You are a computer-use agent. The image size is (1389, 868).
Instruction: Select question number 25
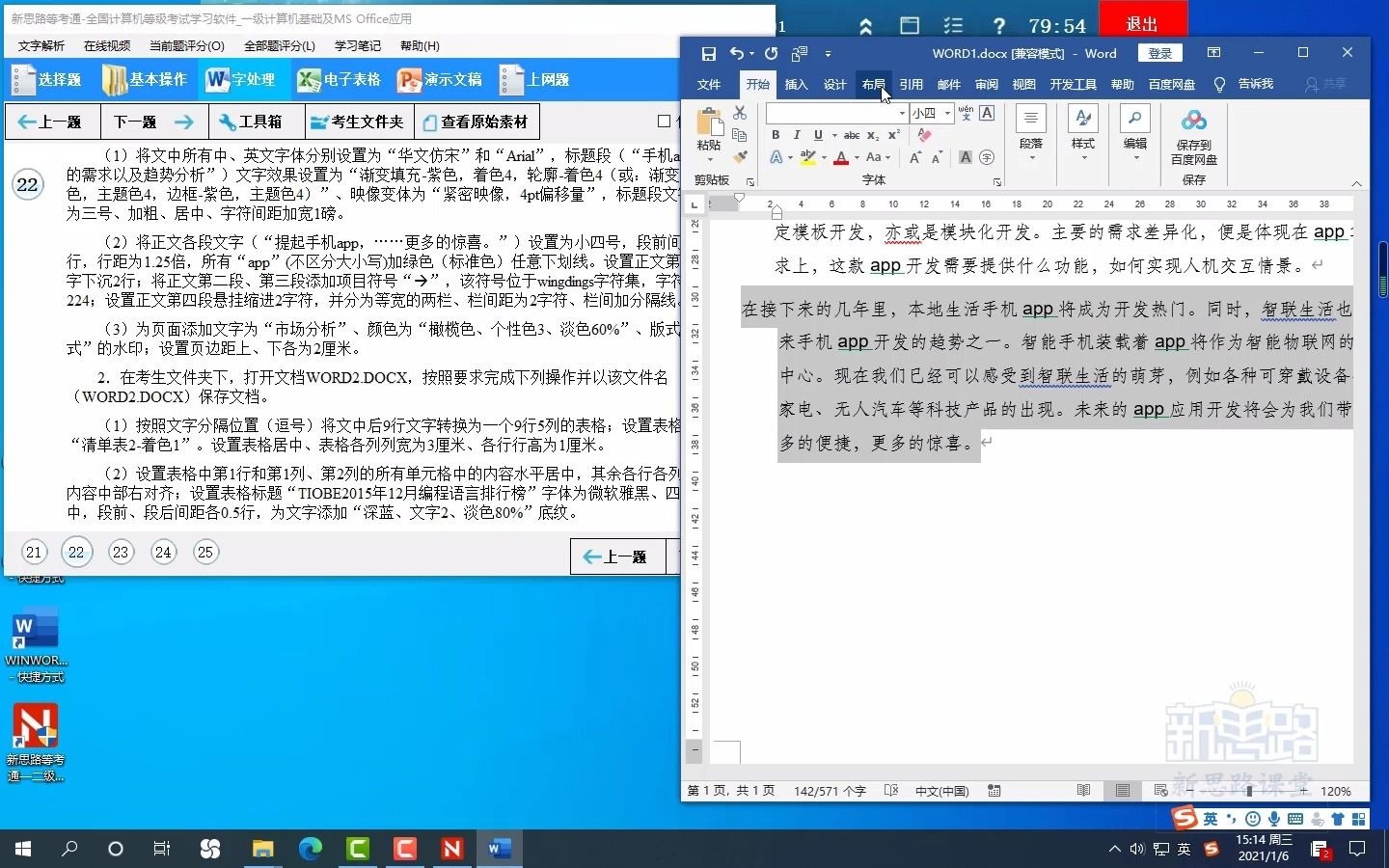(204, 552)
